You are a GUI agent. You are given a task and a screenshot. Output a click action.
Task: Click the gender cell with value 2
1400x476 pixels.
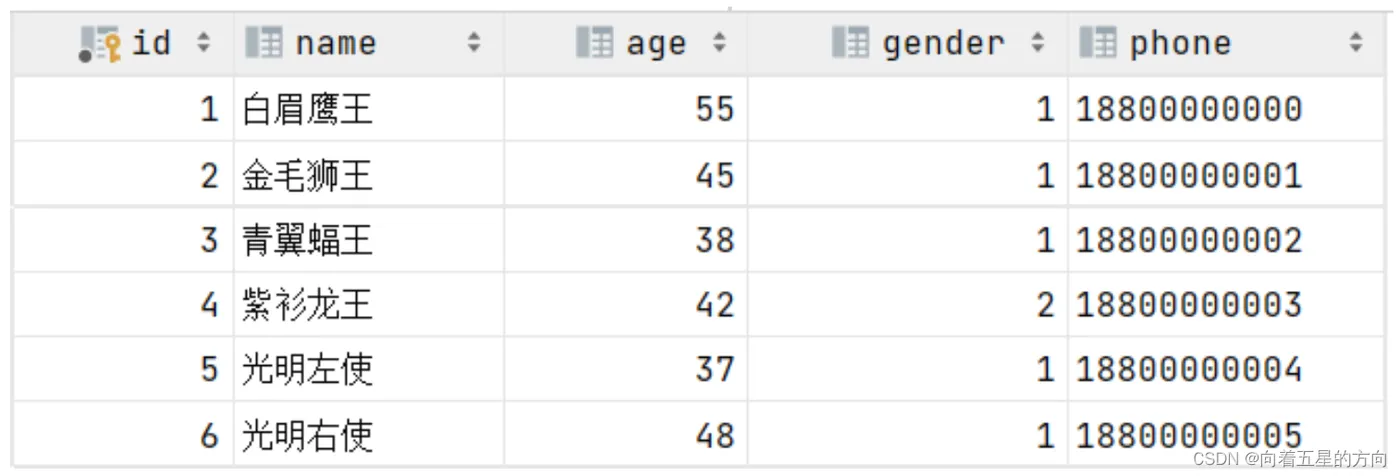pos(1045,305)
